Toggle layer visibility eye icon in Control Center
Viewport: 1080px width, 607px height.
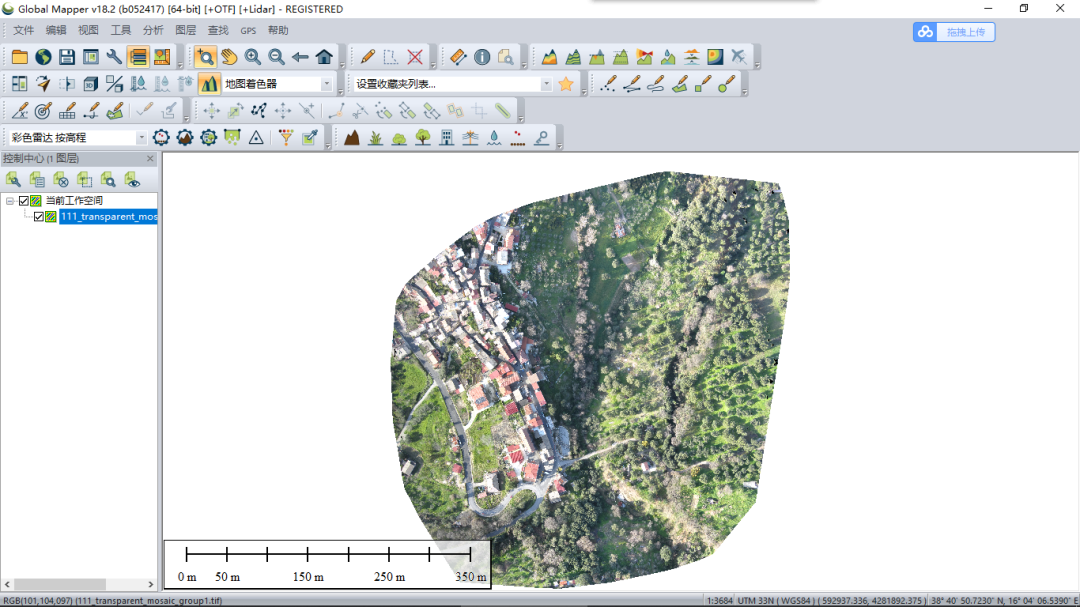(132, 181)
